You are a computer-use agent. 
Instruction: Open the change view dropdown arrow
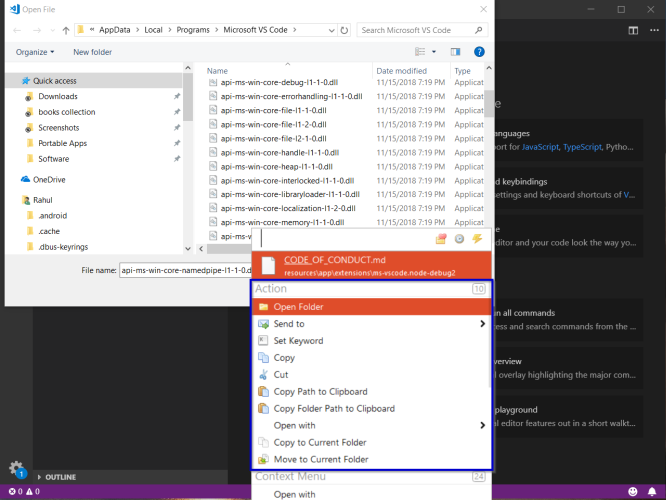pos(434,52)
